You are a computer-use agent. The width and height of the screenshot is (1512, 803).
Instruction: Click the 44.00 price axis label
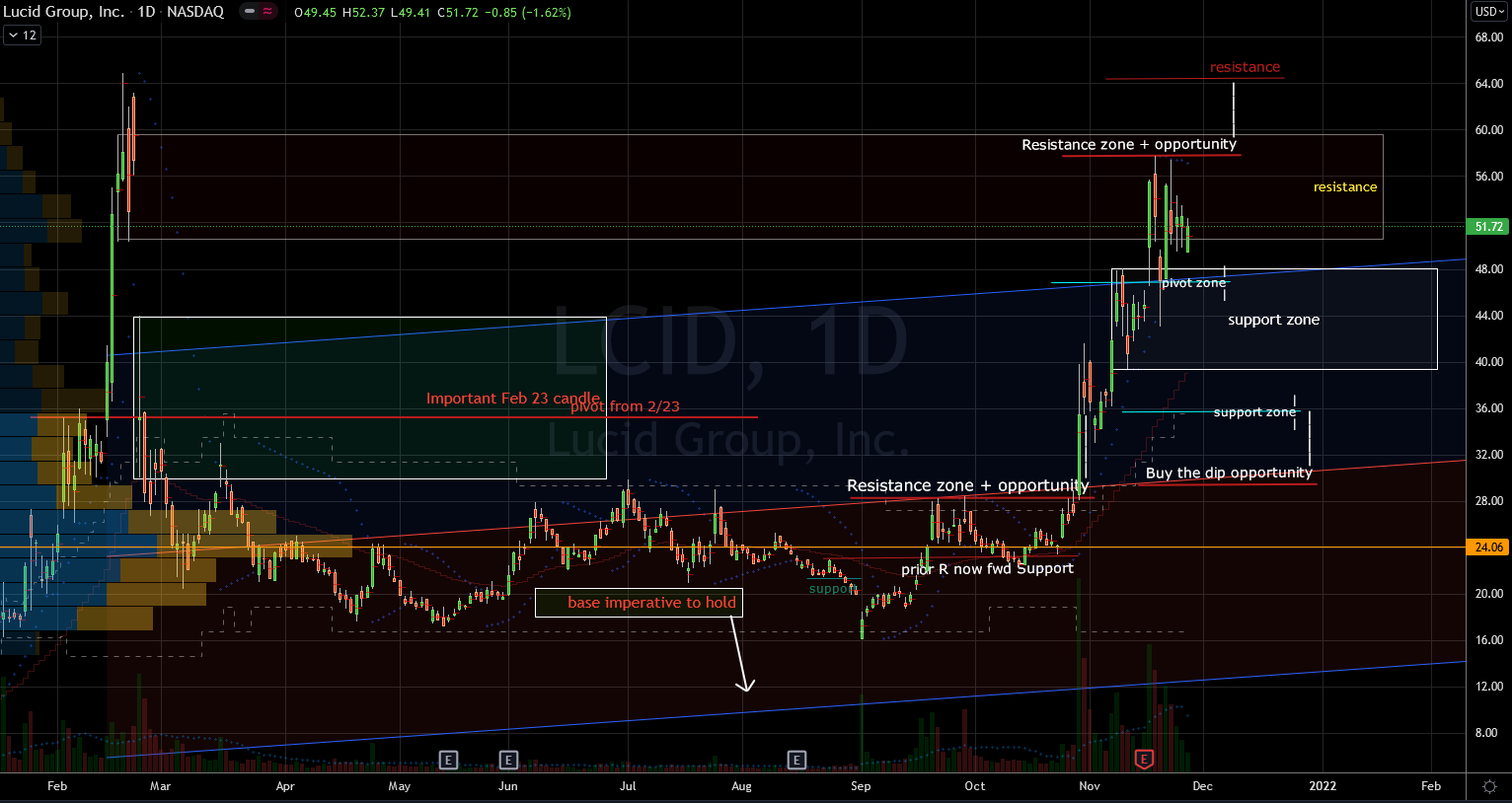[x=1488, y=316]
